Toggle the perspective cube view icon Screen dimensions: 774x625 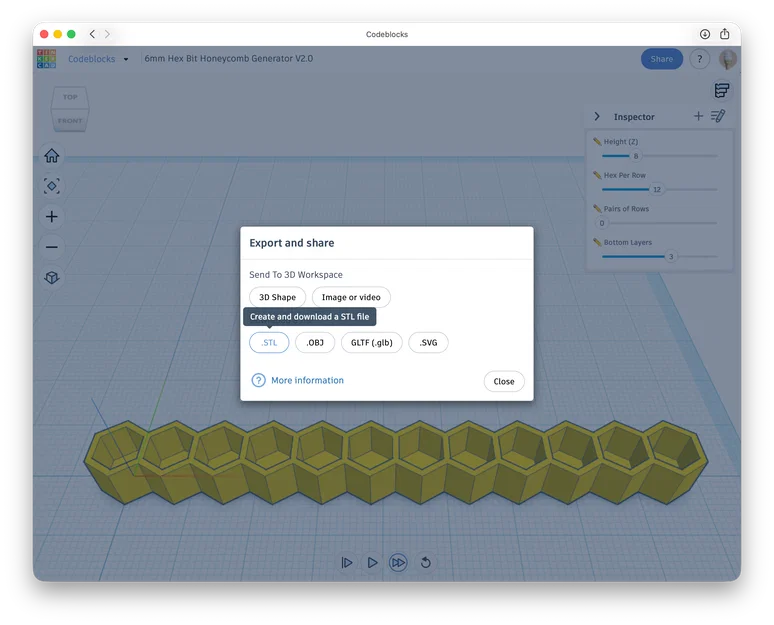coord(52,278)
